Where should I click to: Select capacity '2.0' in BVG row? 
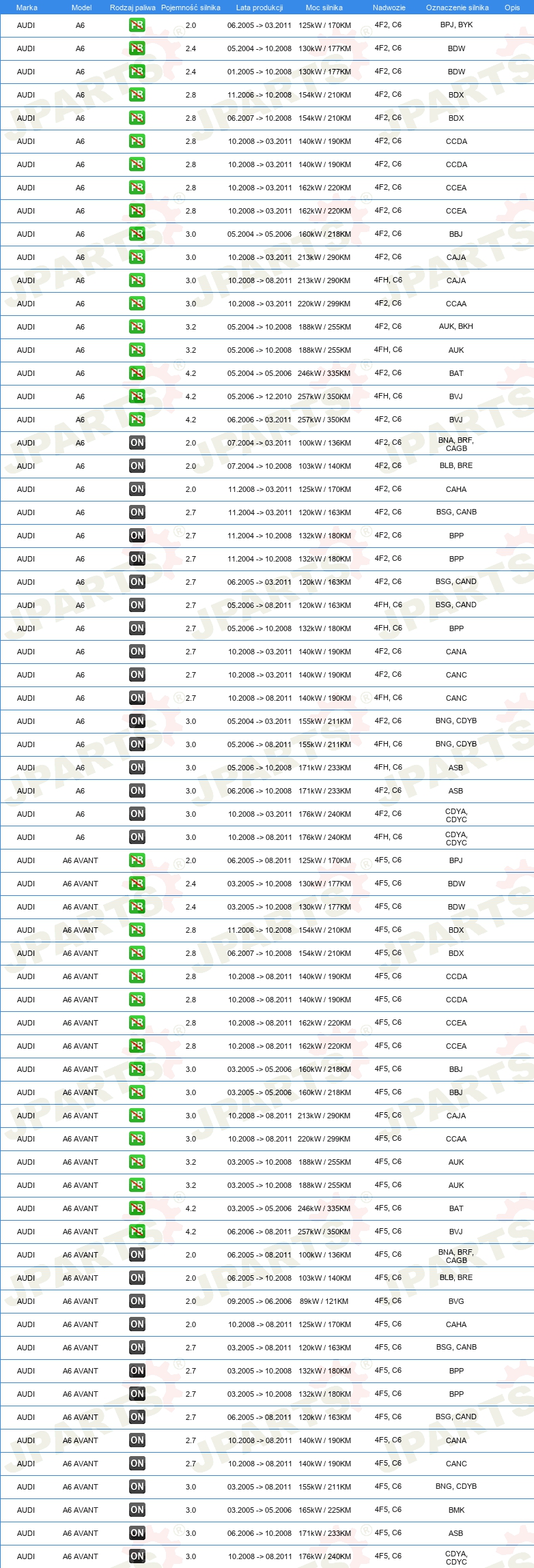pyautogui.click(x=191, y=1301)
